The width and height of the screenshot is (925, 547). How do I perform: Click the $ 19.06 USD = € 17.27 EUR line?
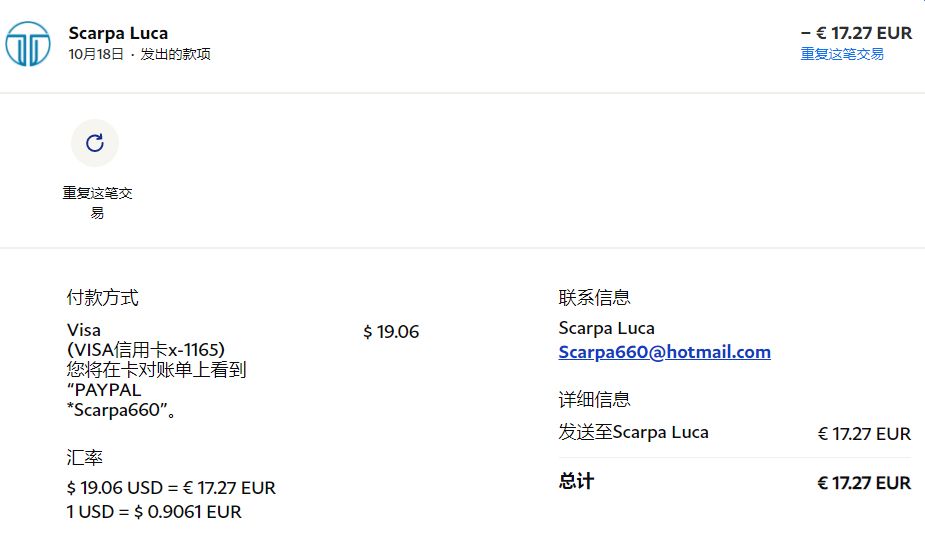tap(171, 488)
